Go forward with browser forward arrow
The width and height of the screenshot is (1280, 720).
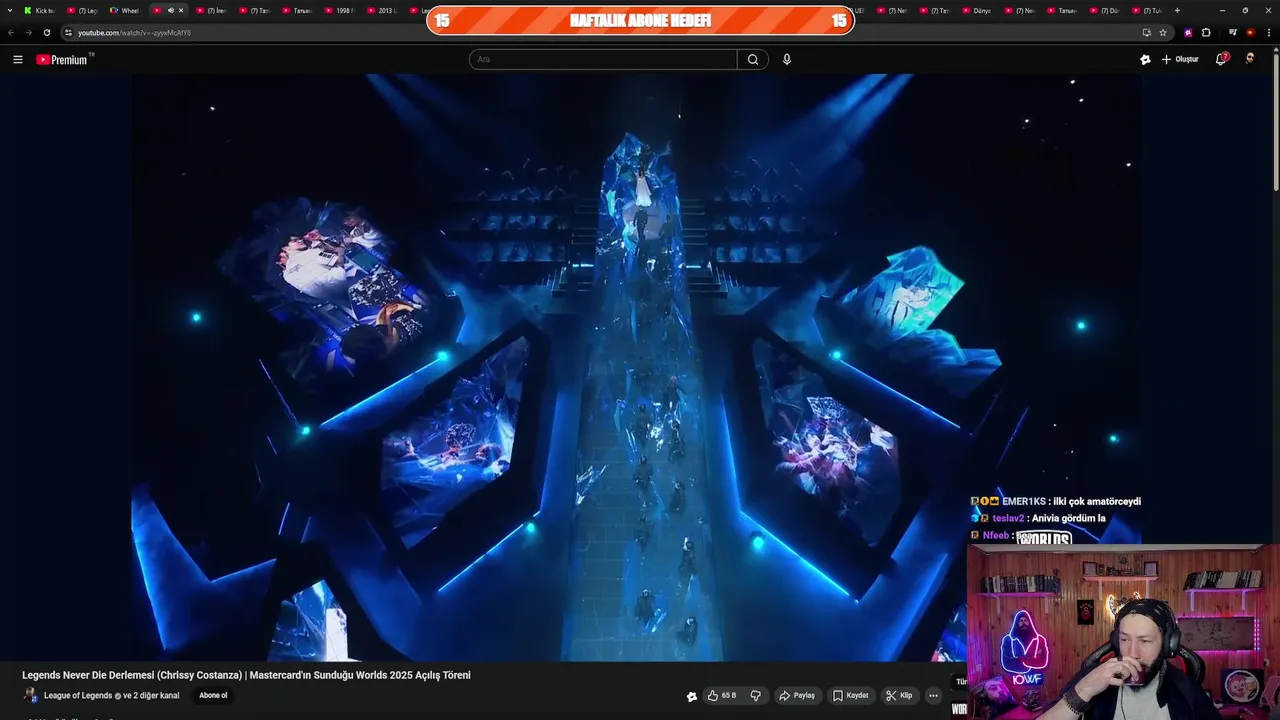pos(28,32)
